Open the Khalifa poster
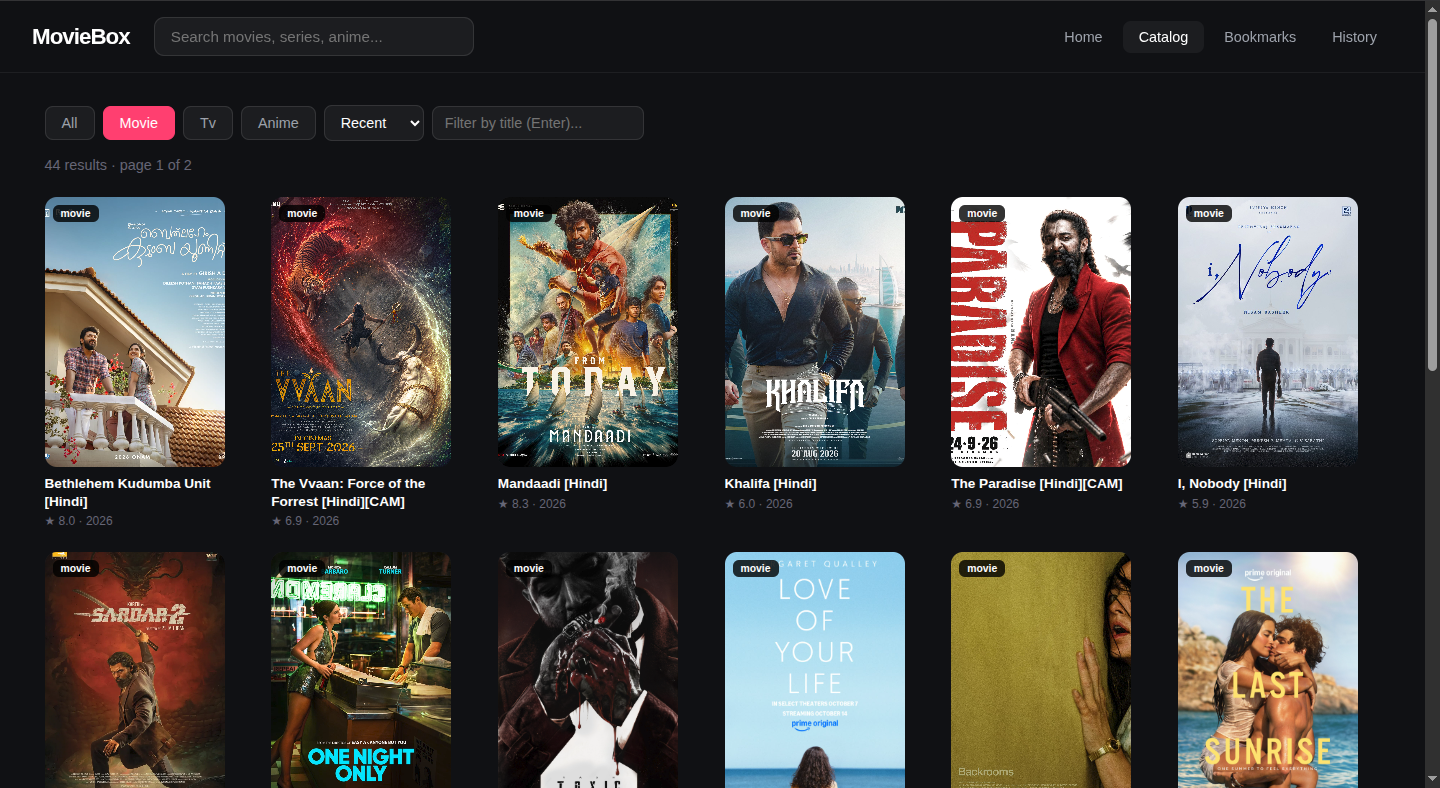The width and height of the screenshot is (1440, 788). tap(815, 332)
